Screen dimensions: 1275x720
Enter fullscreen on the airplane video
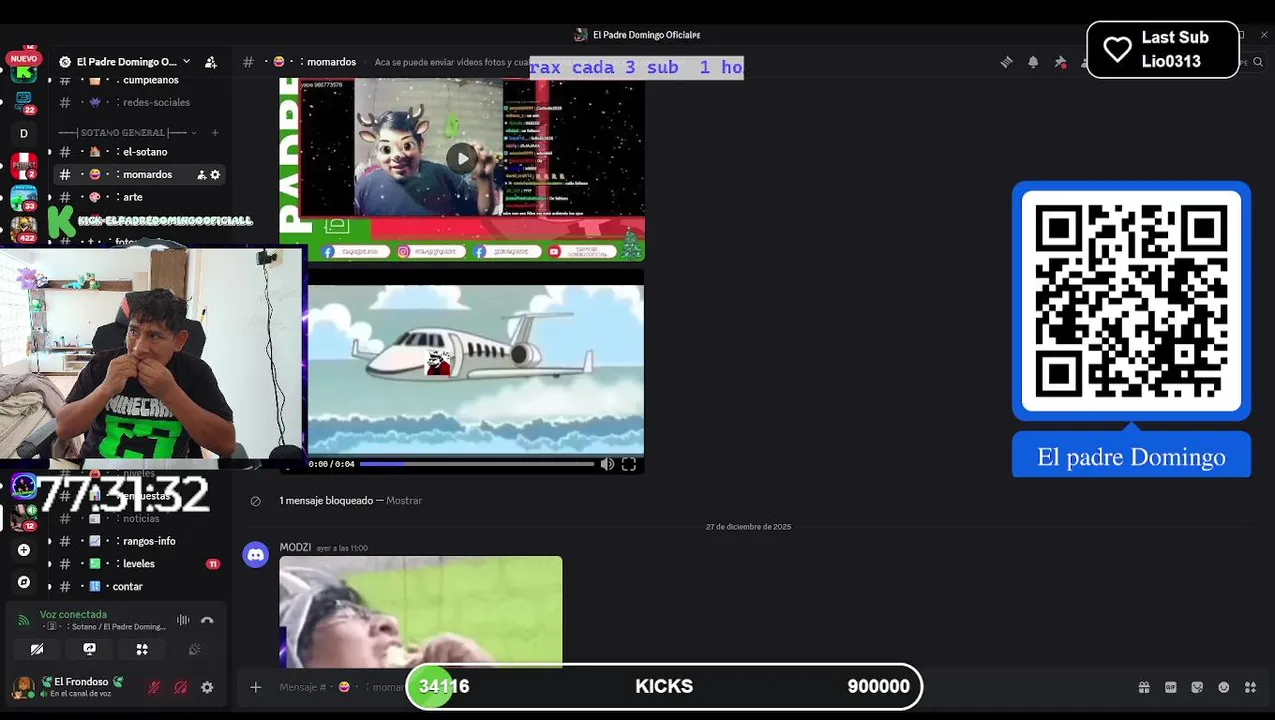[629, 464]
